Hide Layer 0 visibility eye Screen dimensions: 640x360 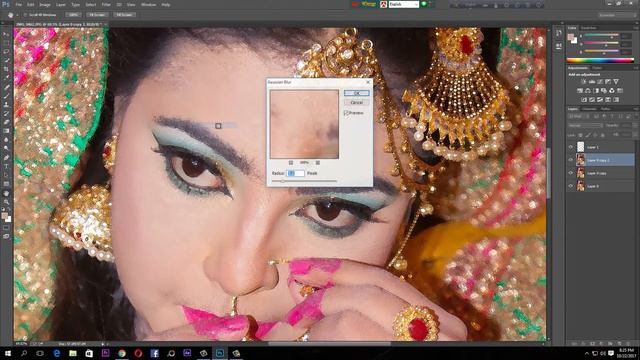[x=571, y=186]
